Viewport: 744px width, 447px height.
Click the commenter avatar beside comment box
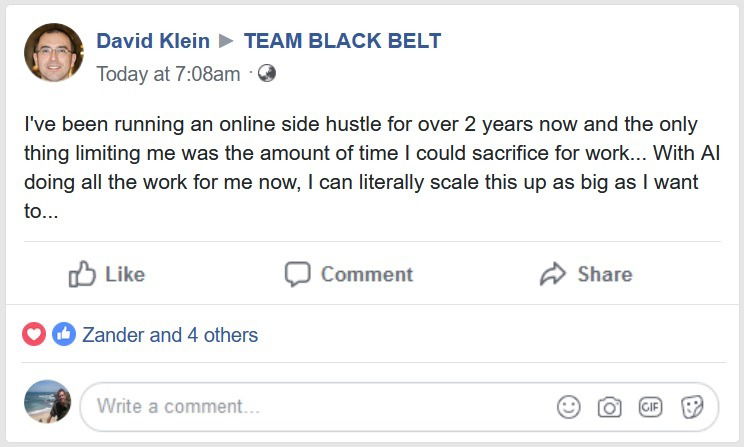pyautogui.click(x=47, y=402)
